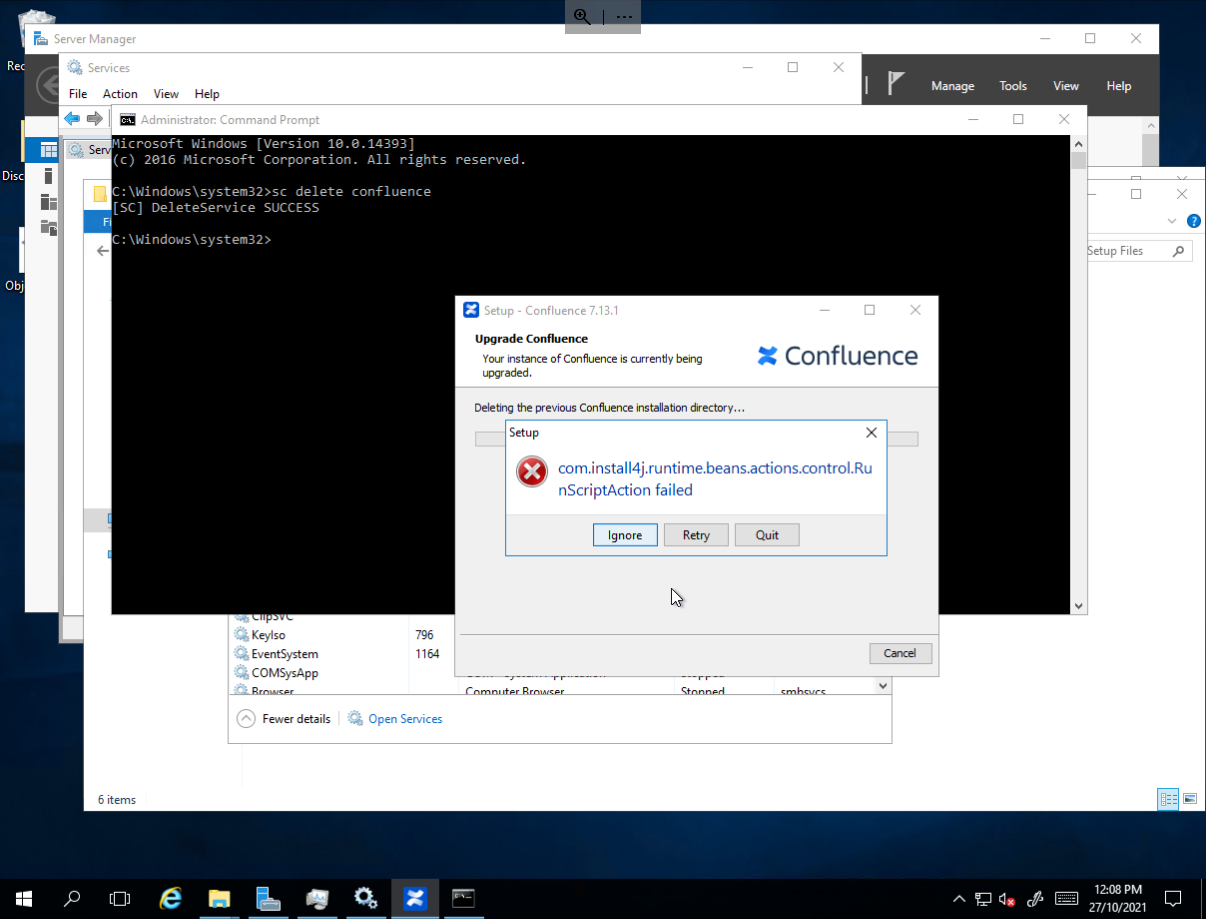This screenshot has height=919, width=1206.
Task: Open Internet Explorer from the taskbar
Action: (171, 898)
